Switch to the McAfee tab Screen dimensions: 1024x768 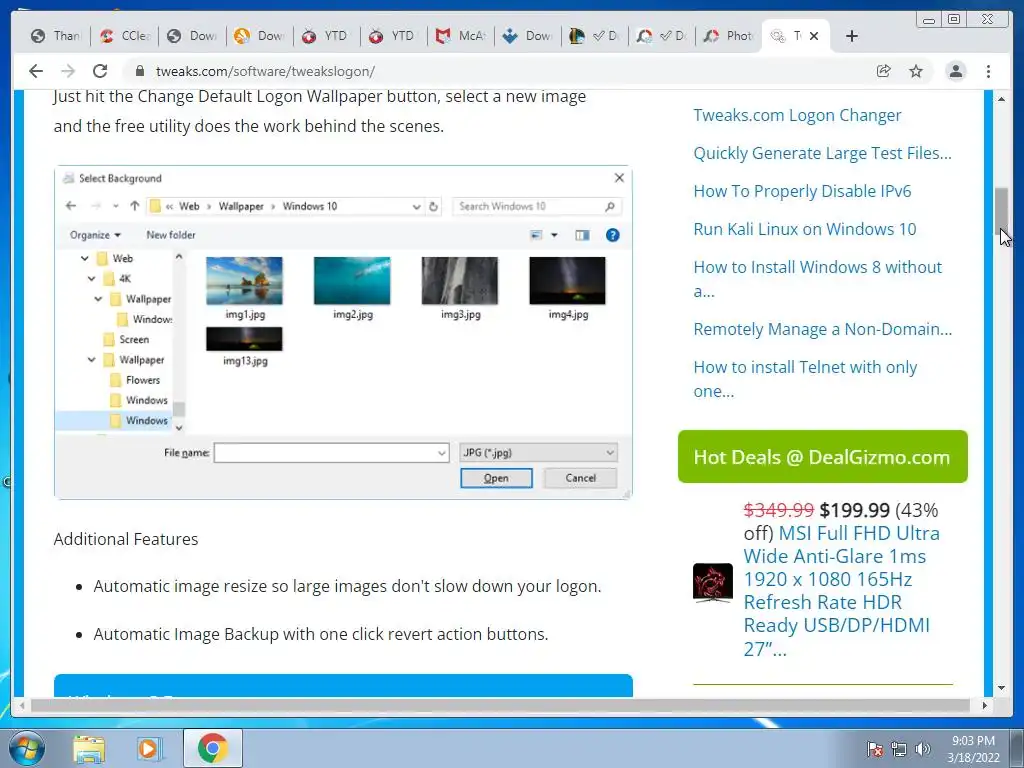pyautogui.click(x=460, y=36)
